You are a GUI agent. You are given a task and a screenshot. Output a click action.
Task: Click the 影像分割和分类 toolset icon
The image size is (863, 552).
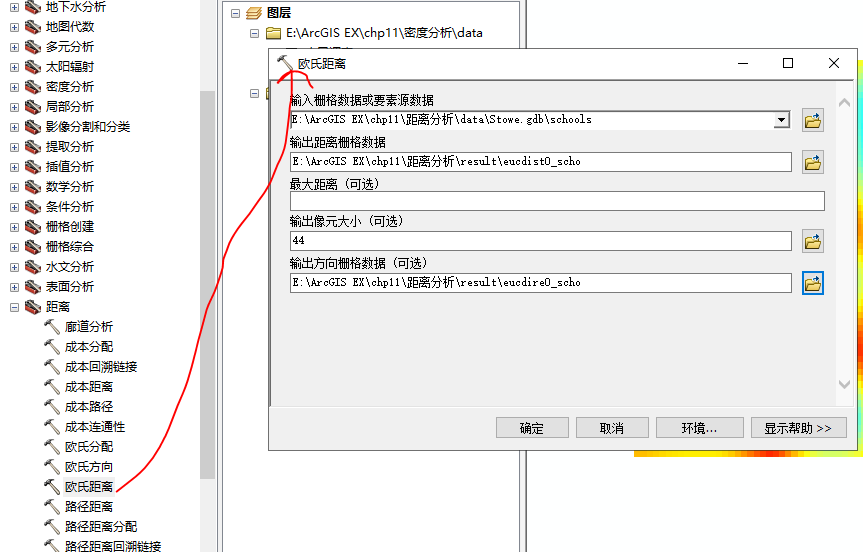[x=33, y=127]
